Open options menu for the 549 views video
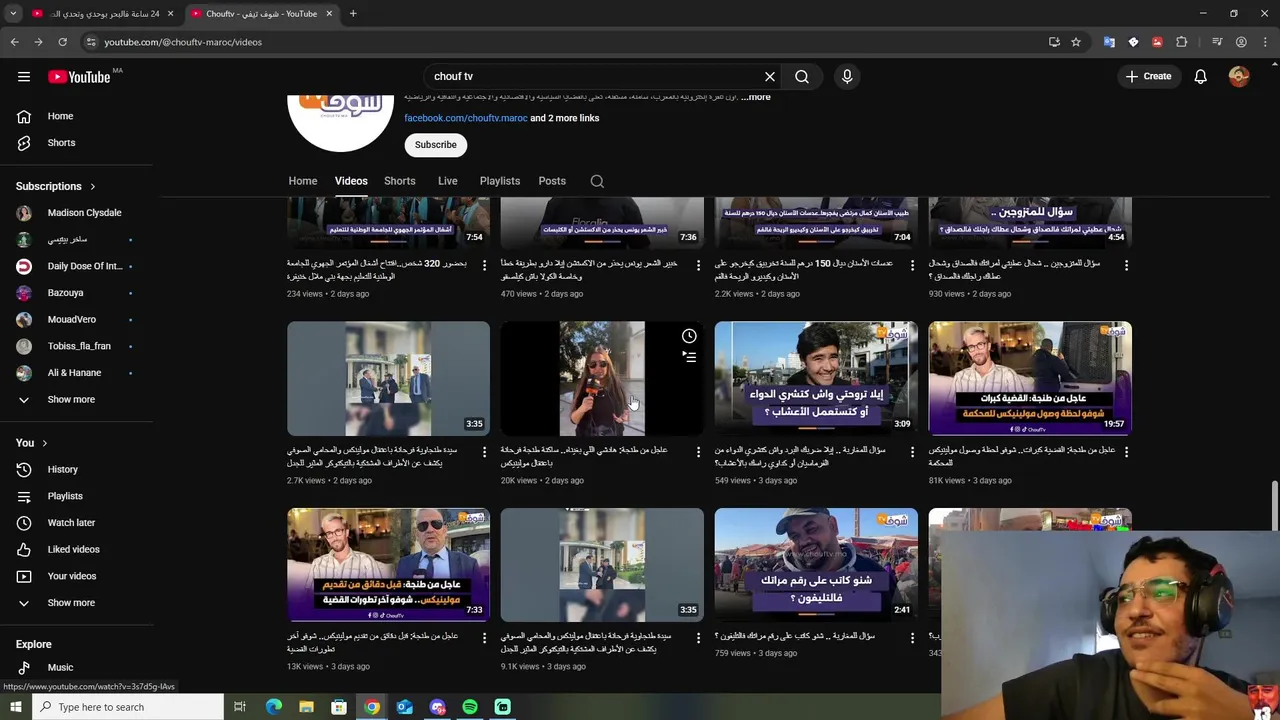 [x=912, y=452]
